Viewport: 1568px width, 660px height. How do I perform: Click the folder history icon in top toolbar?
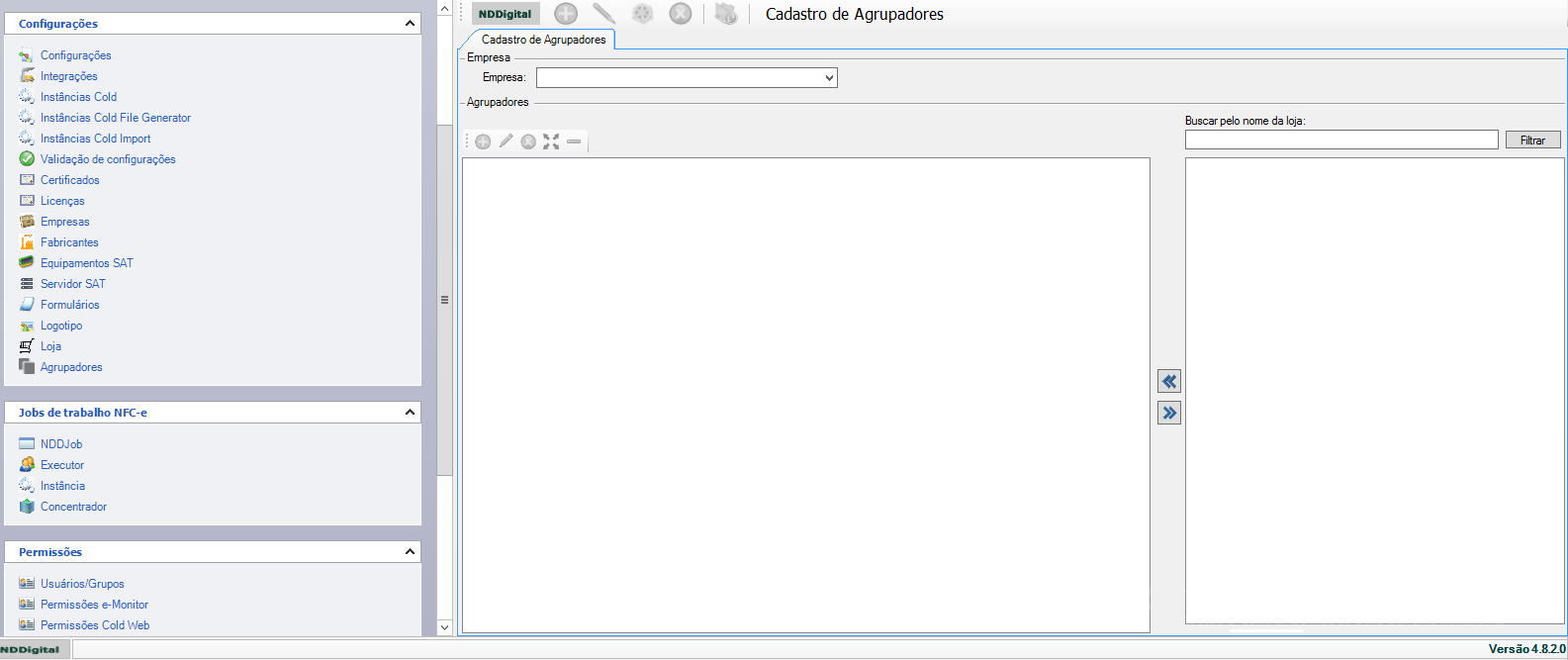726,14
